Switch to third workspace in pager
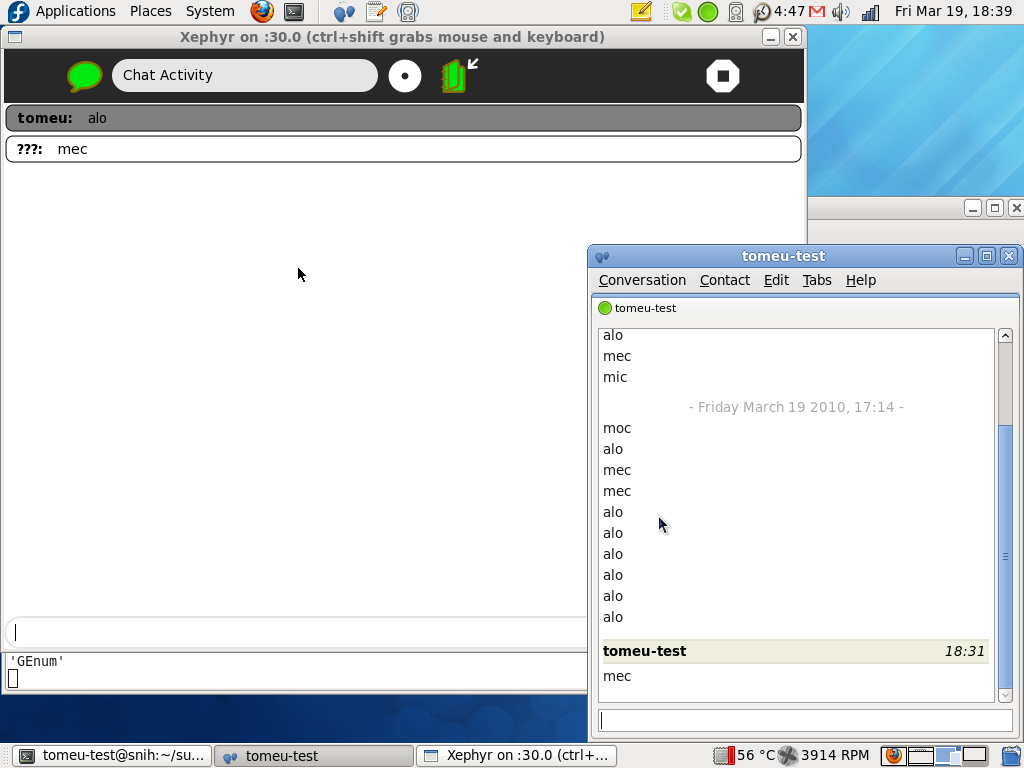The image size is (1024, 768). point(948,756)
